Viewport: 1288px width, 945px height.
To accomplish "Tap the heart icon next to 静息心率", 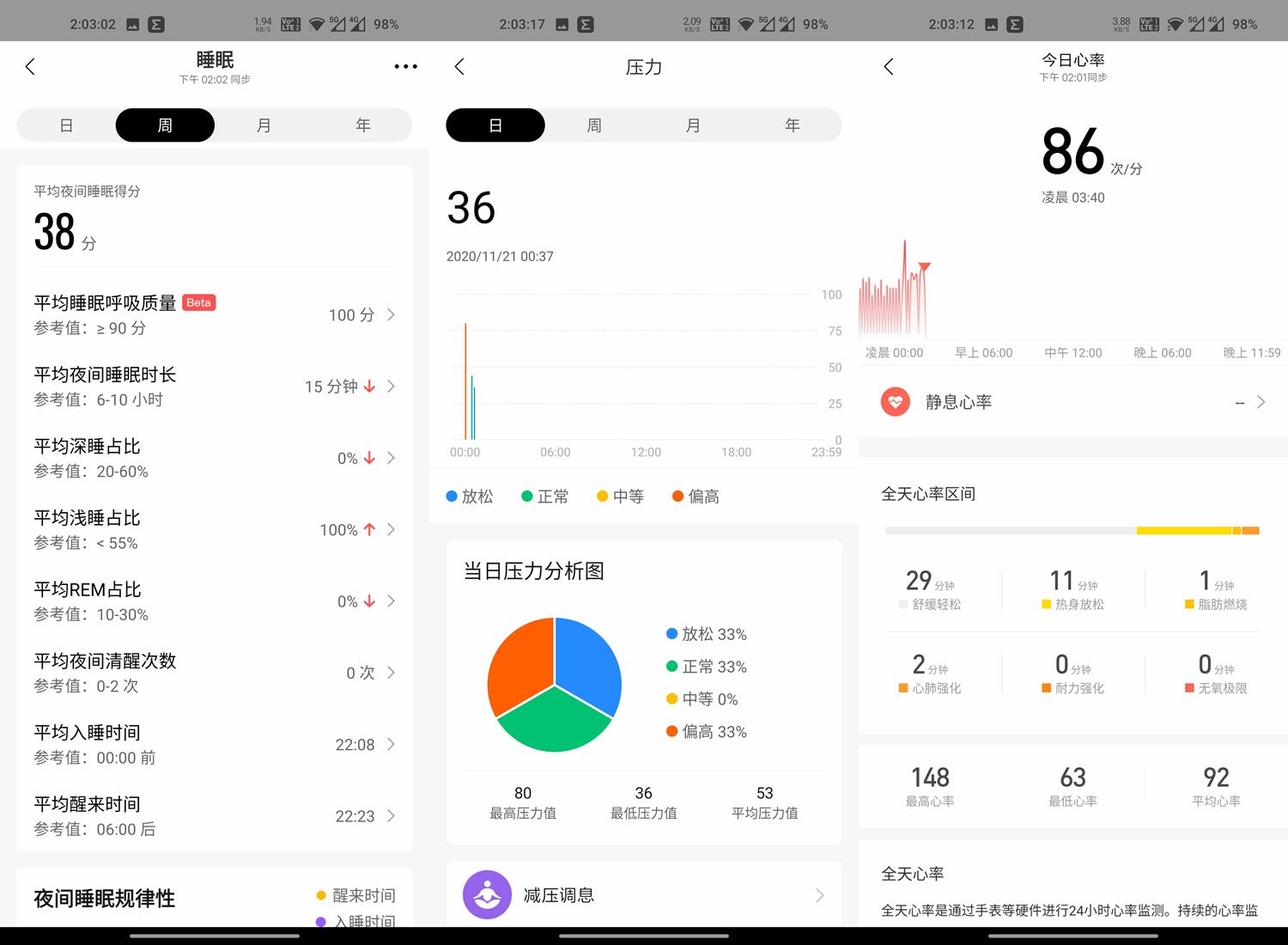I will [x=896, y=401].
